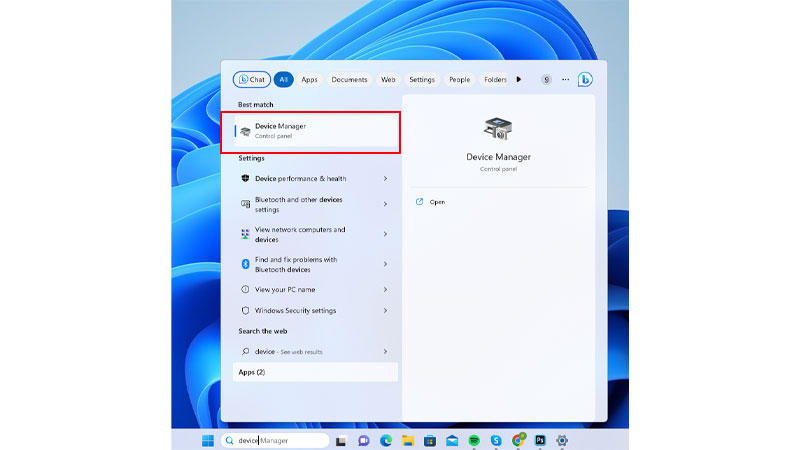The height and width of the screenshot is (450, 800).
Task: Open Microsoft Store from the taskbar
Action: click(430, 440)
